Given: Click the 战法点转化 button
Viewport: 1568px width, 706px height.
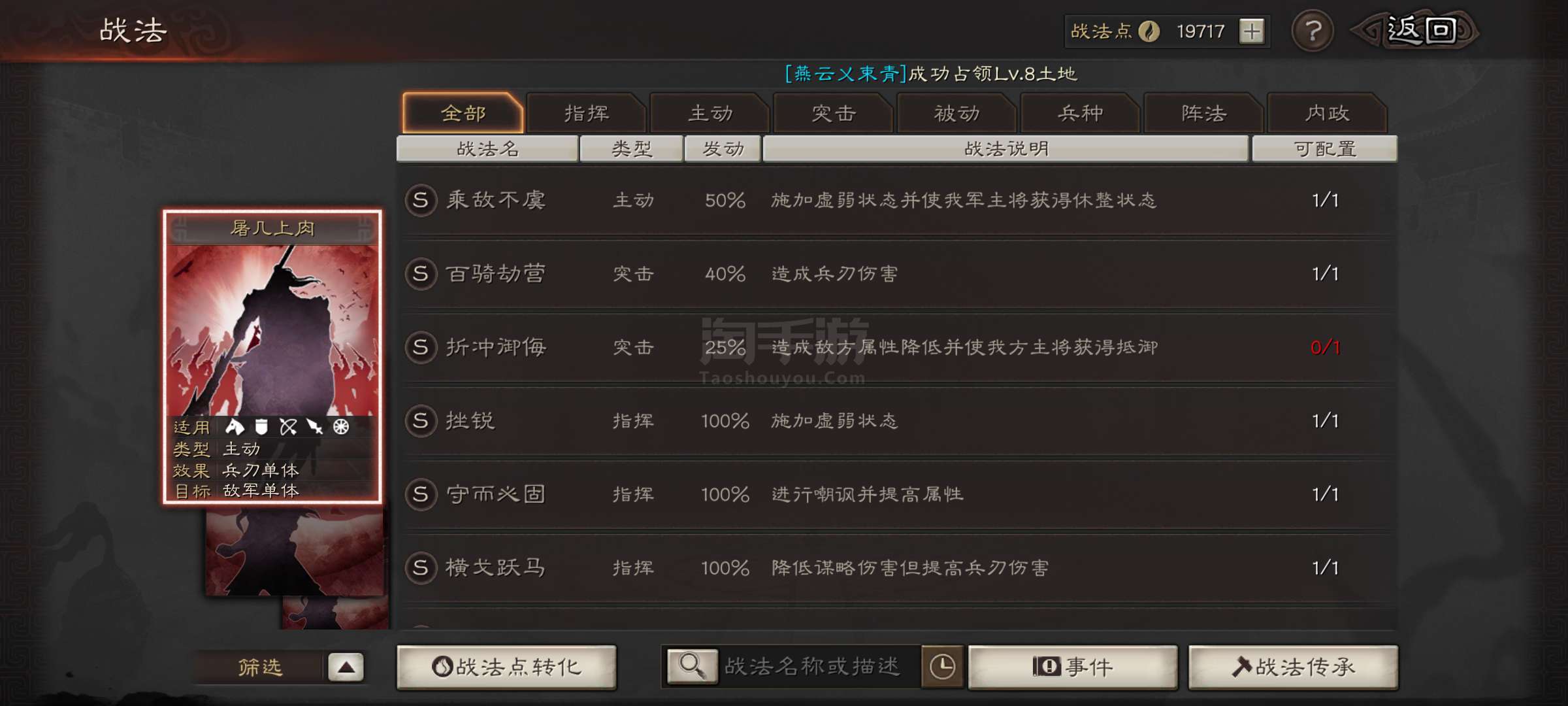Looking at the screenshot, I should 506,667.
